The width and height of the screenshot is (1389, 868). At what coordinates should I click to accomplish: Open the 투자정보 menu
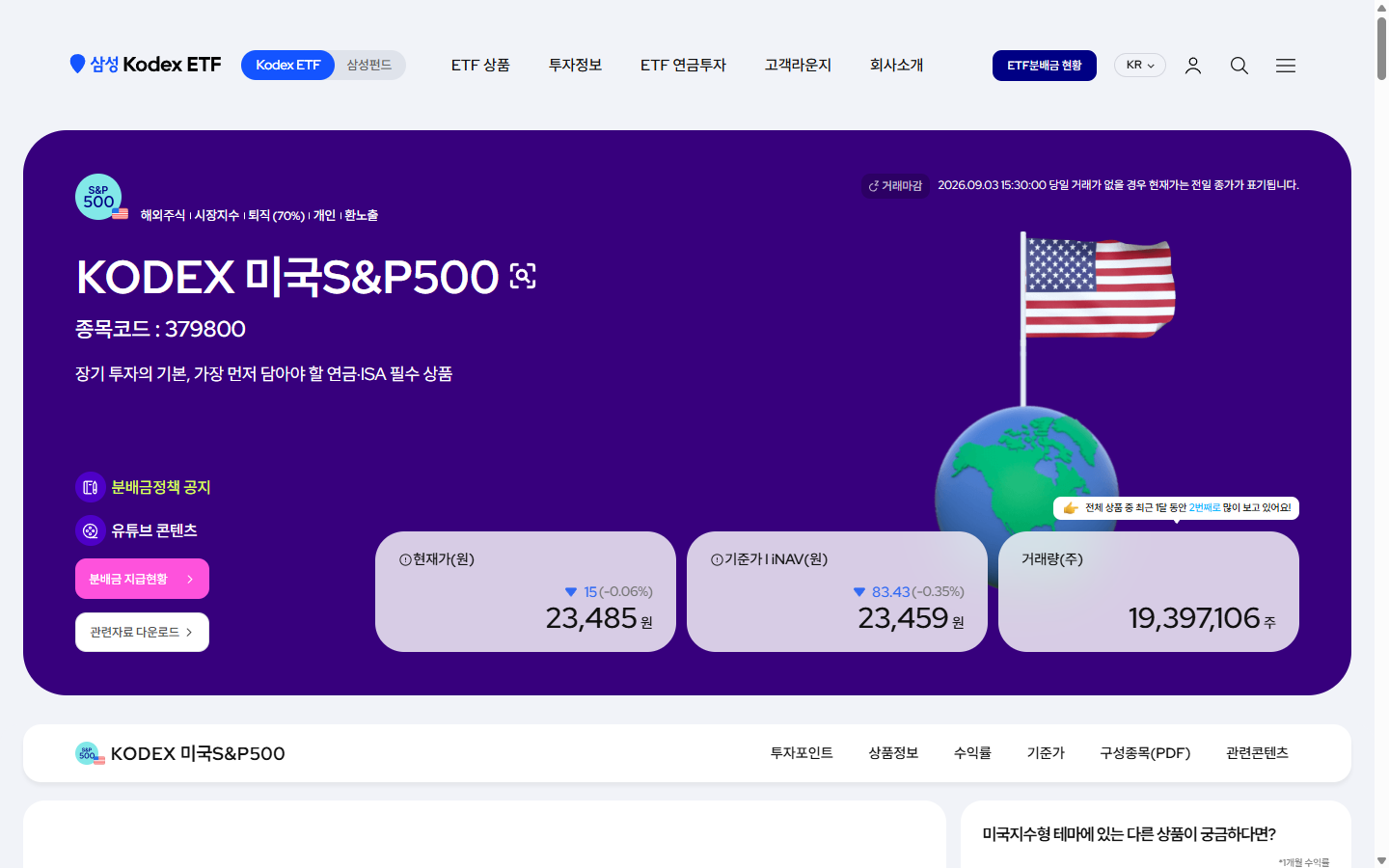(575, 65)
